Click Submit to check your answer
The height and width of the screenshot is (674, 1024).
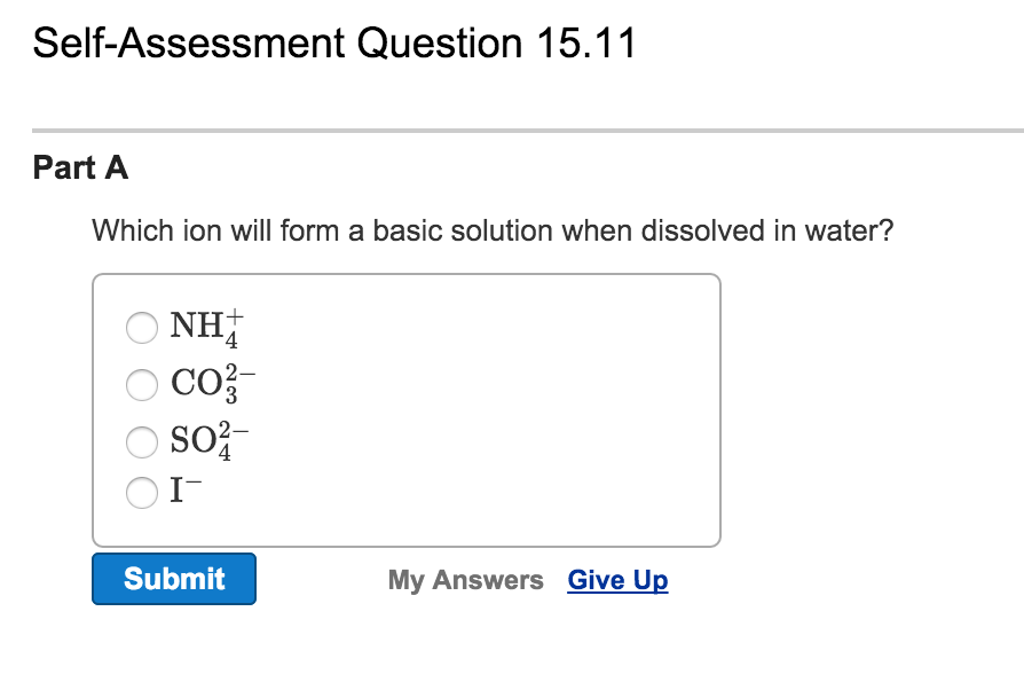tap(173, 578)
